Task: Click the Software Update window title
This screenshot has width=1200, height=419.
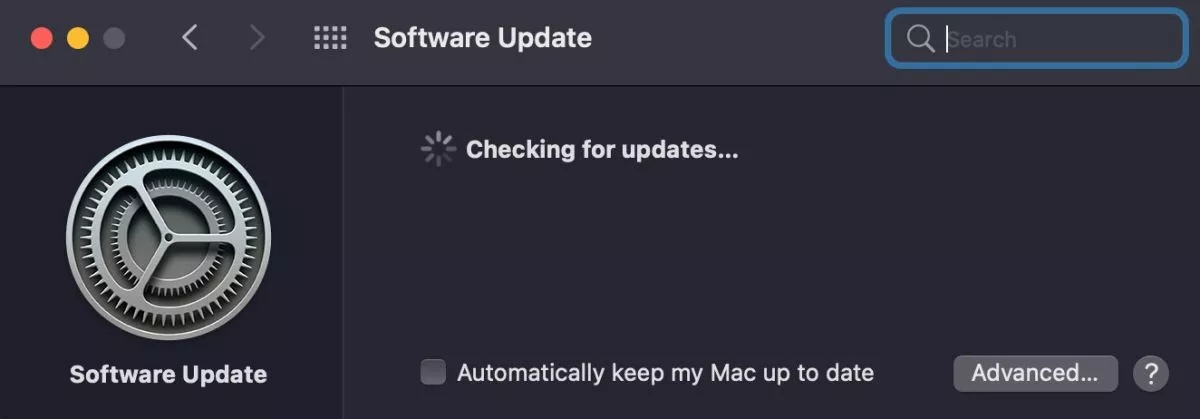Action: [x=483, y=38]
